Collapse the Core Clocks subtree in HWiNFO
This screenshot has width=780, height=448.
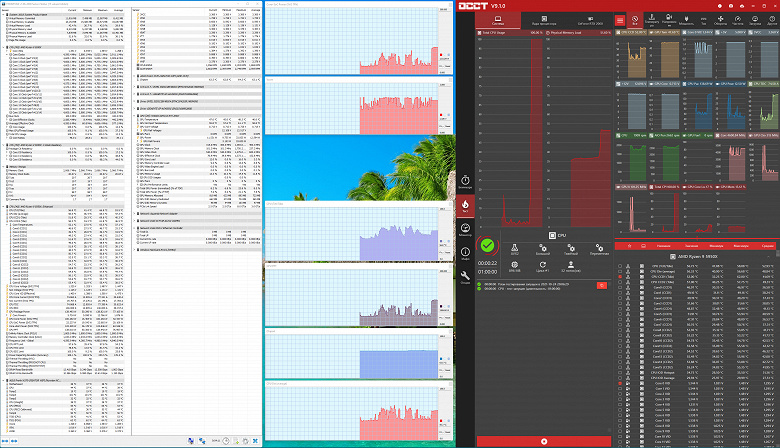(7, 55)
